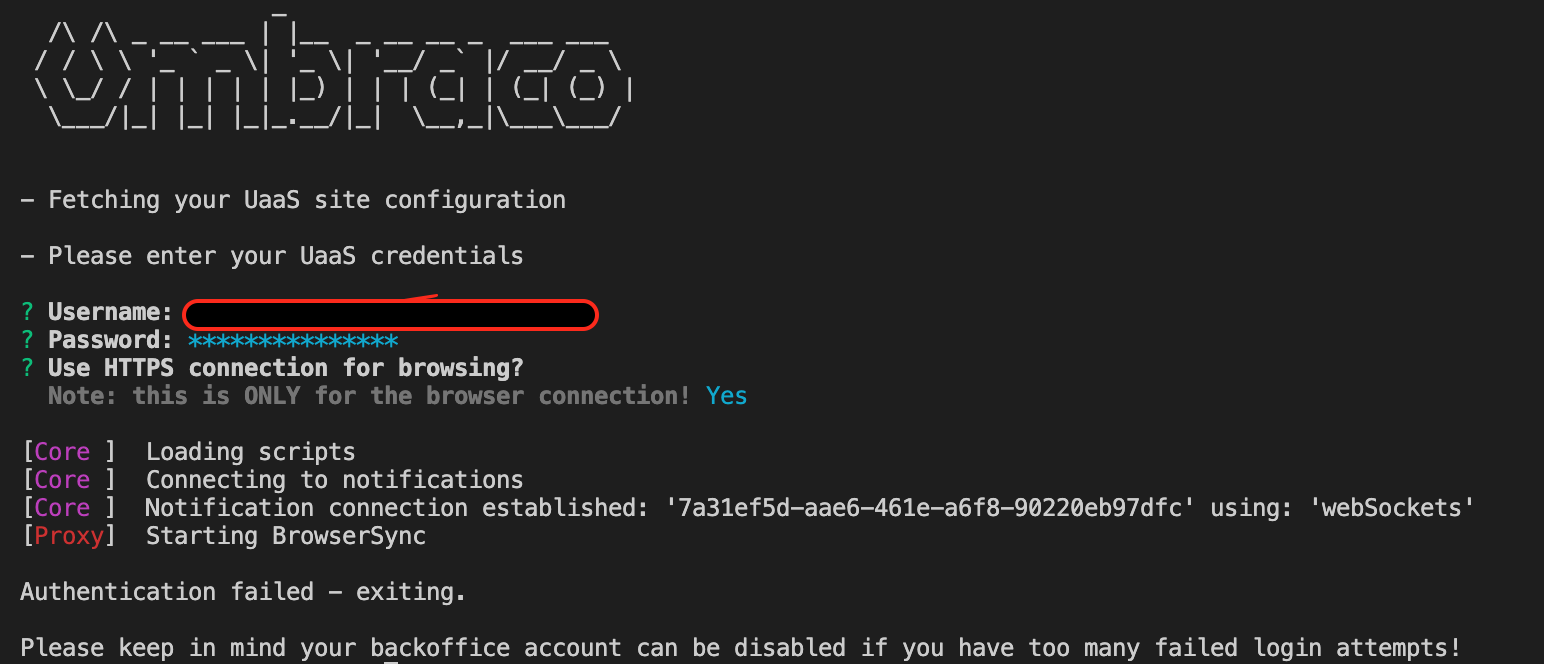Click the Starting BrowserSync line
Screen dimensions: 1544x664
pyautogui.click(x=286, y=537)
